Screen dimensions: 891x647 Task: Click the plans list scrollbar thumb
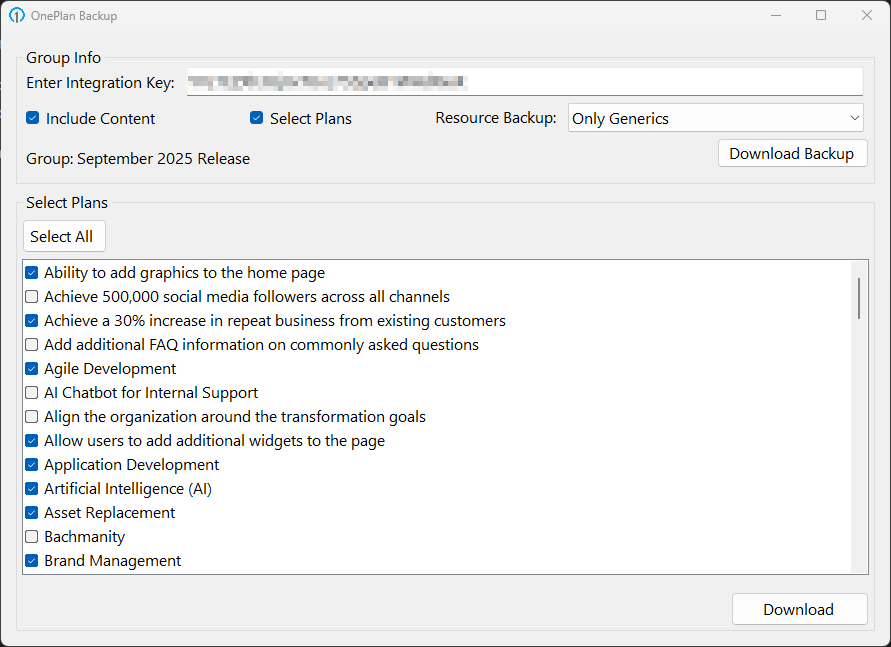coord(859,298)
